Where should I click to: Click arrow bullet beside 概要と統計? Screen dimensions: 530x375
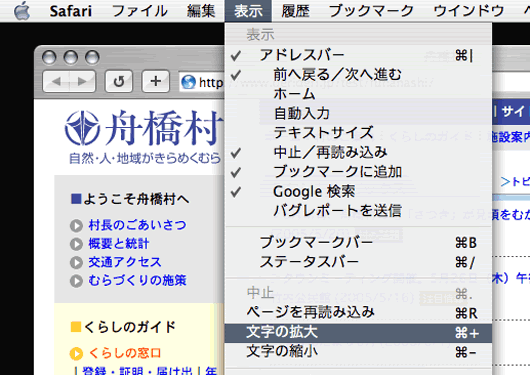(x=76, y=244)
